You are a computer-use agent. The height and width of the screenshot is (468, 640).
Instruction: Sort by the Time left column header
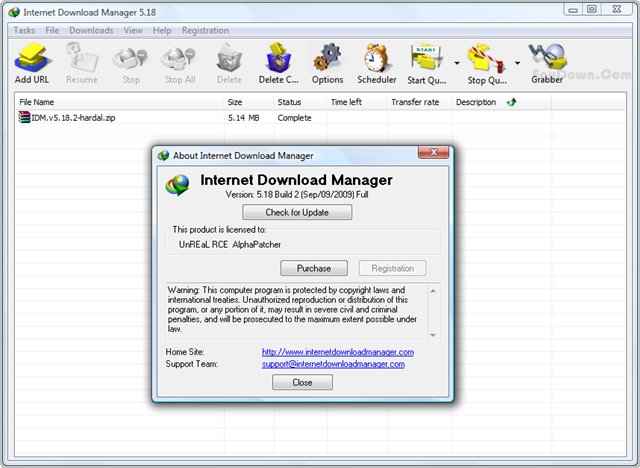coord(357,102)
